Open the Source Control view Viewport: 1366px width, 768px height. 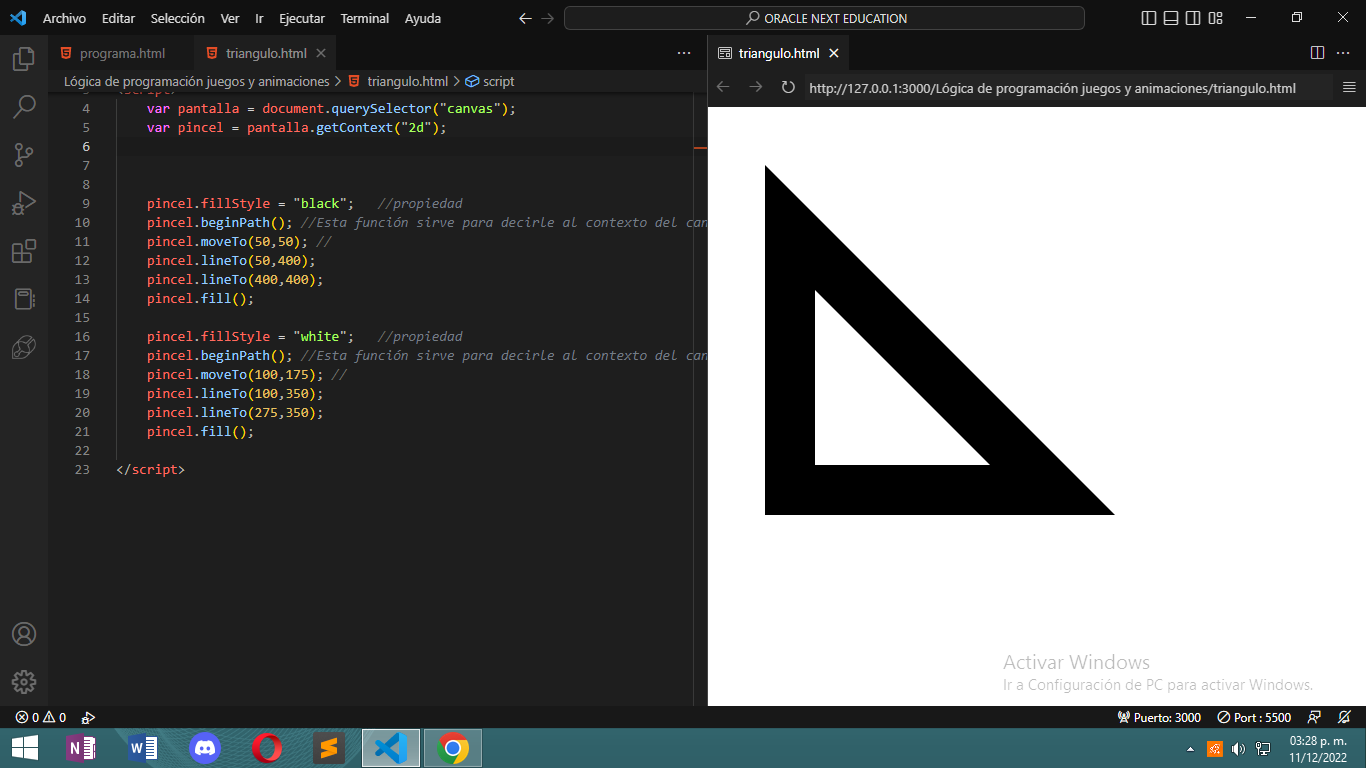click(24, 155)
